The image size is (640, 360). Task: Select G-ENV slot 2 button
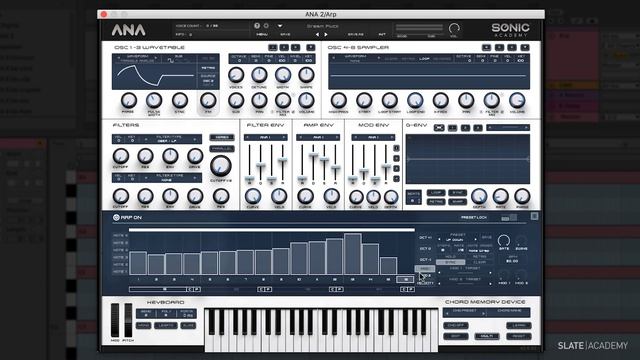coord(465,128)
